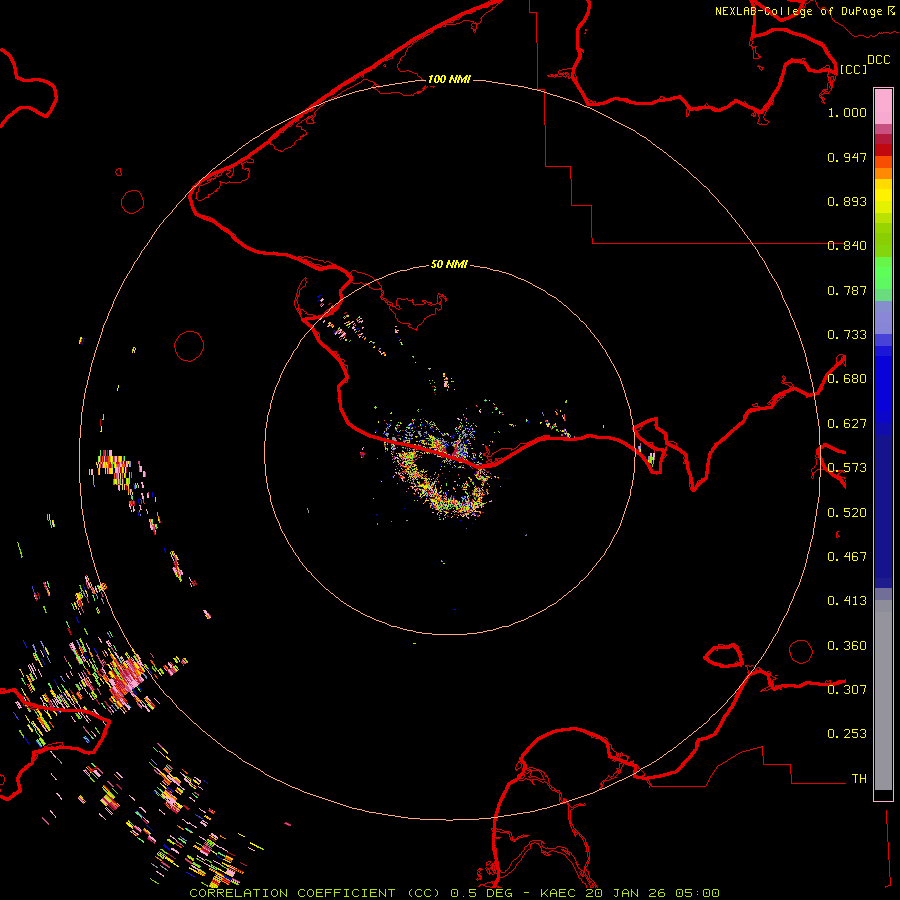Click the [CC] units label
Screen dimensions: 900x900
pyautogui.click(x=853, y=69)
